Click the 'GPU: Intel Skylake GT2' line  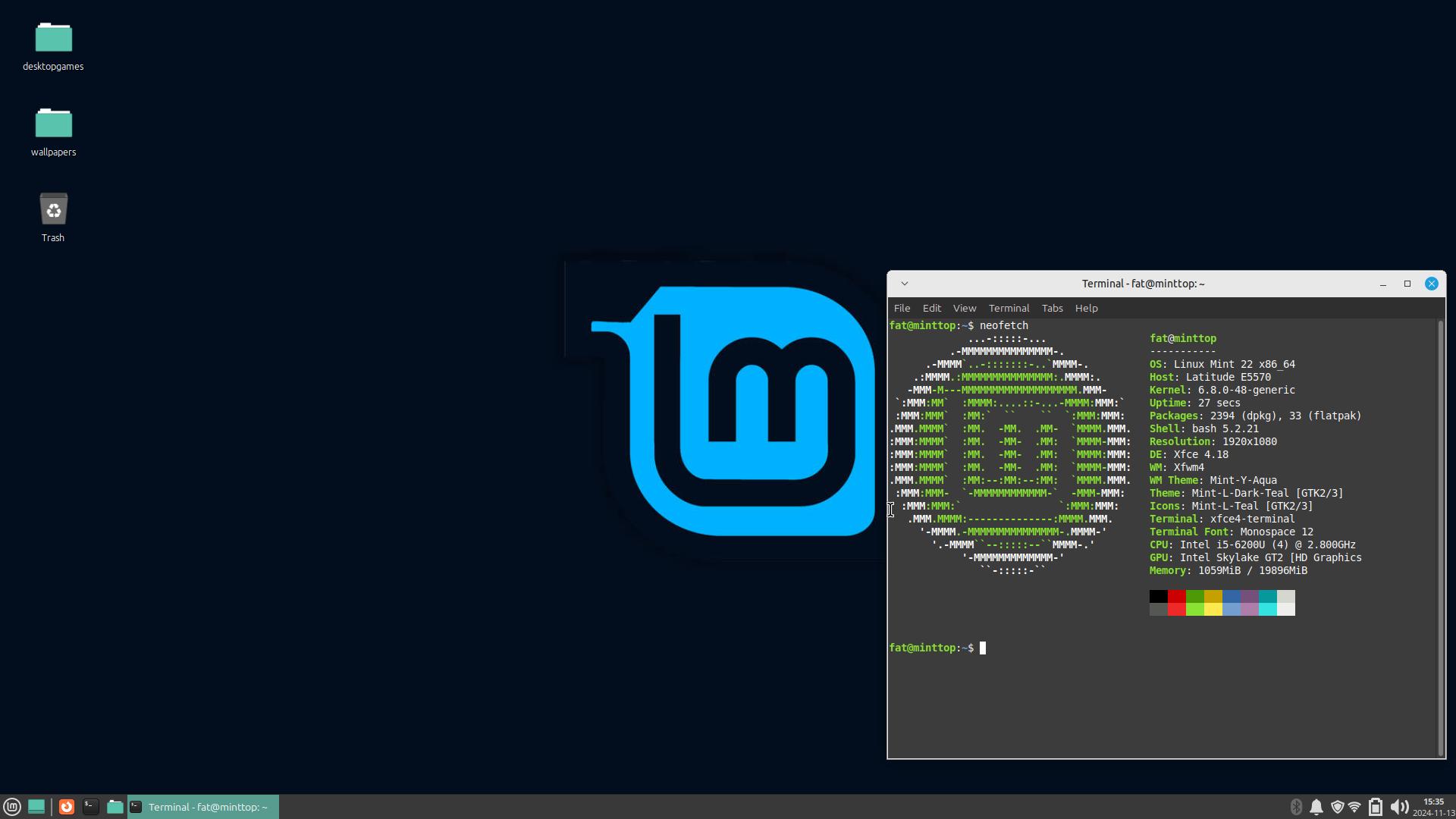coord(1256,558)
